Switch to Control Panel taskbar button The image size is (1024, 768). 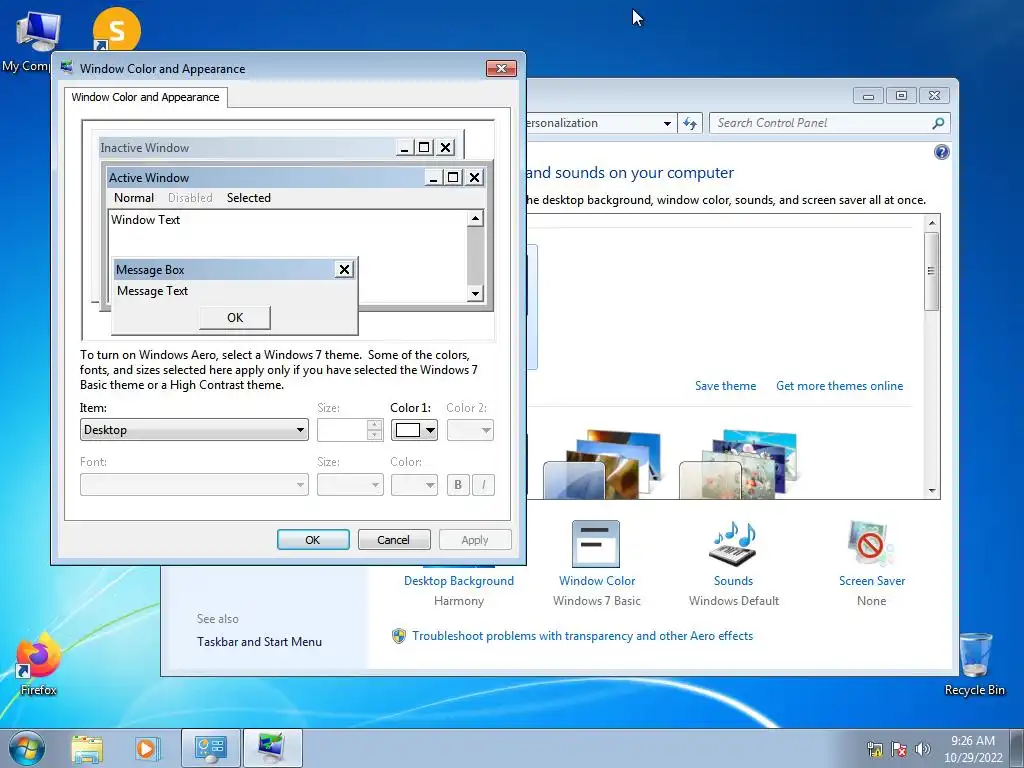(x=210, y=748)
